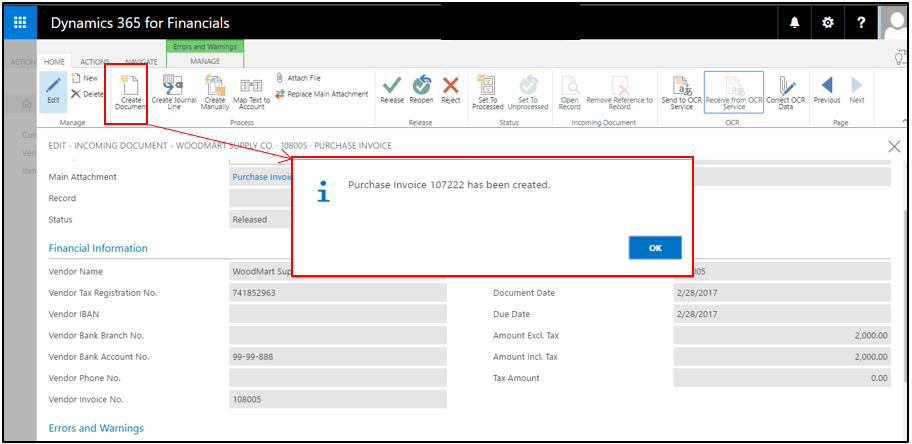The height and width of the screenshot is (444, 912).
Task: Click the Release checkmark
Action: coord(391,91)
